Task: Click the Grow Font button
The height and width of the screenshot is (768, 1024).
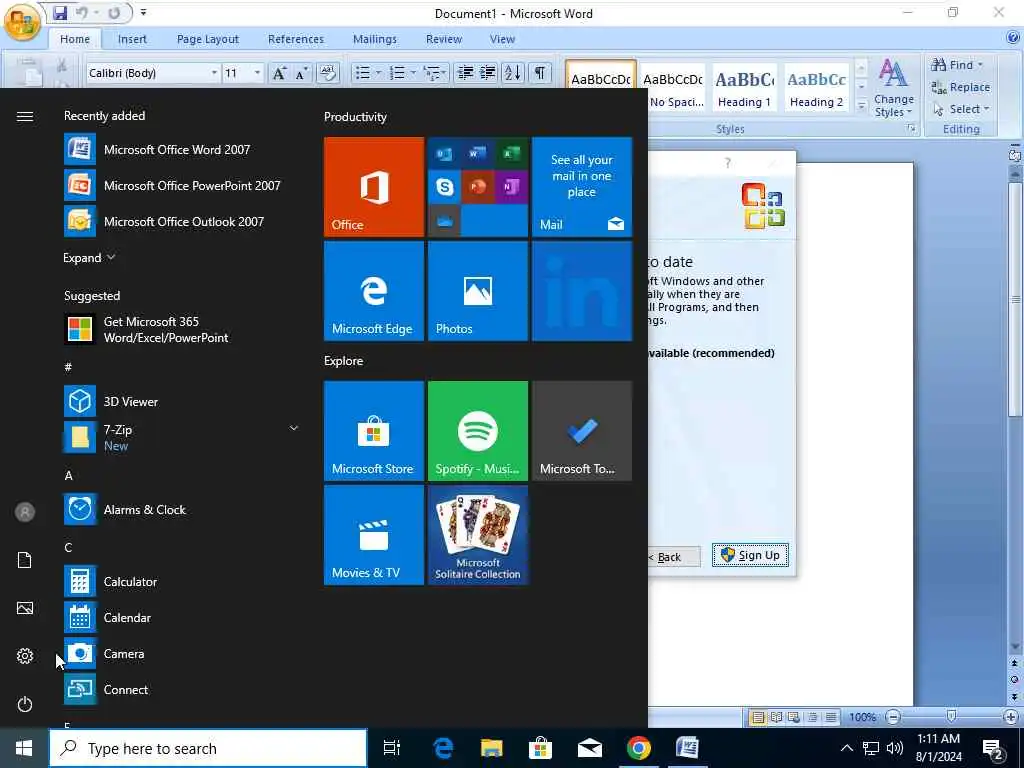Action: tap(279, 73)
